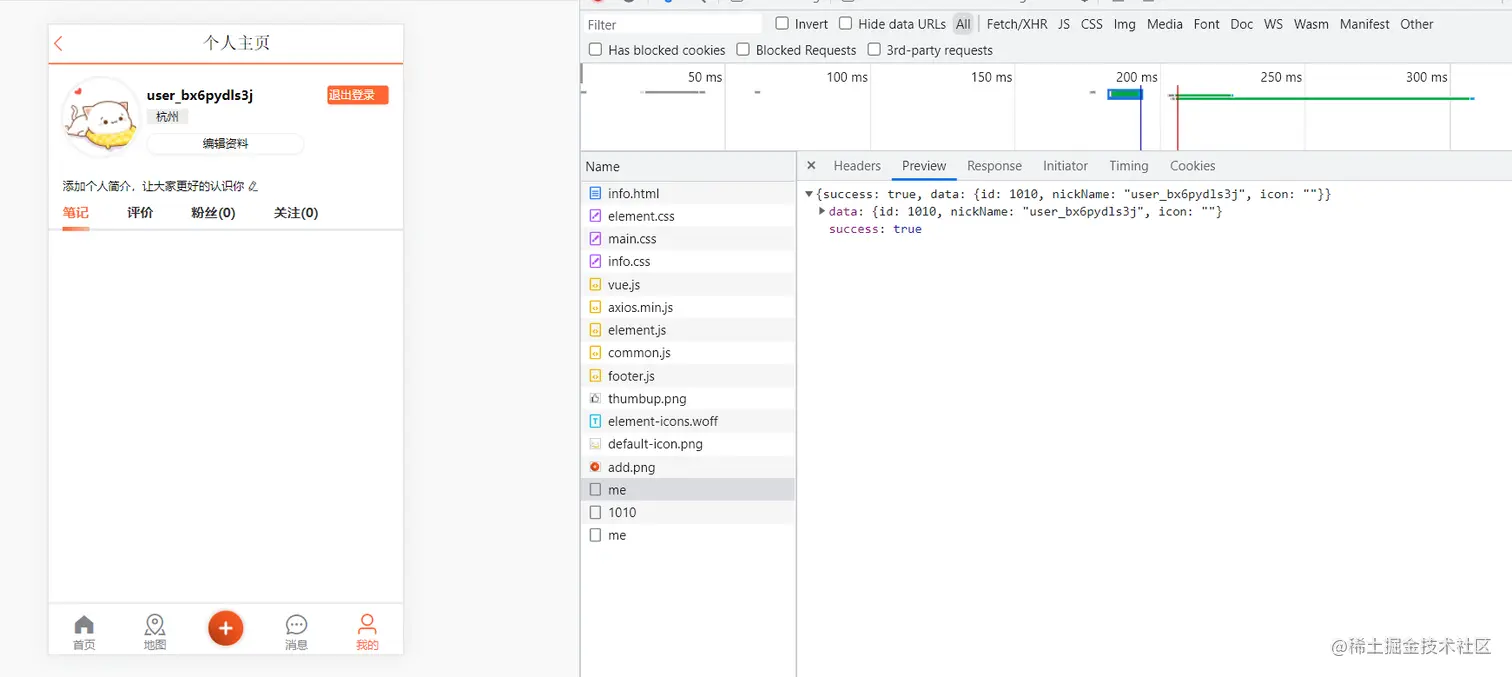This screenshot has width=1512, height=677.
Task: Filter requests by All types
Action: pos(963,24)
